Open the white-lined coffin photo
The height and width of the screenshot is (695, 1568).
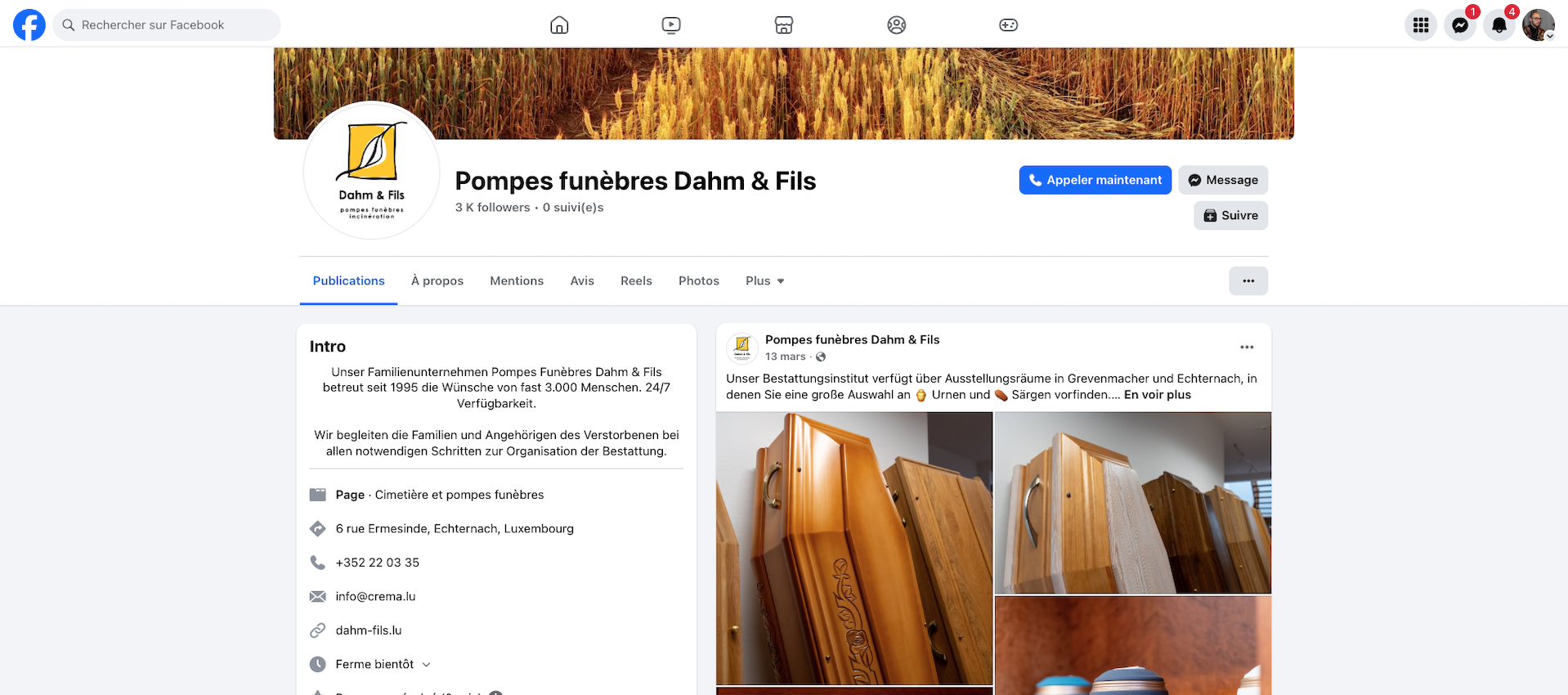(x=1133, y=503)
